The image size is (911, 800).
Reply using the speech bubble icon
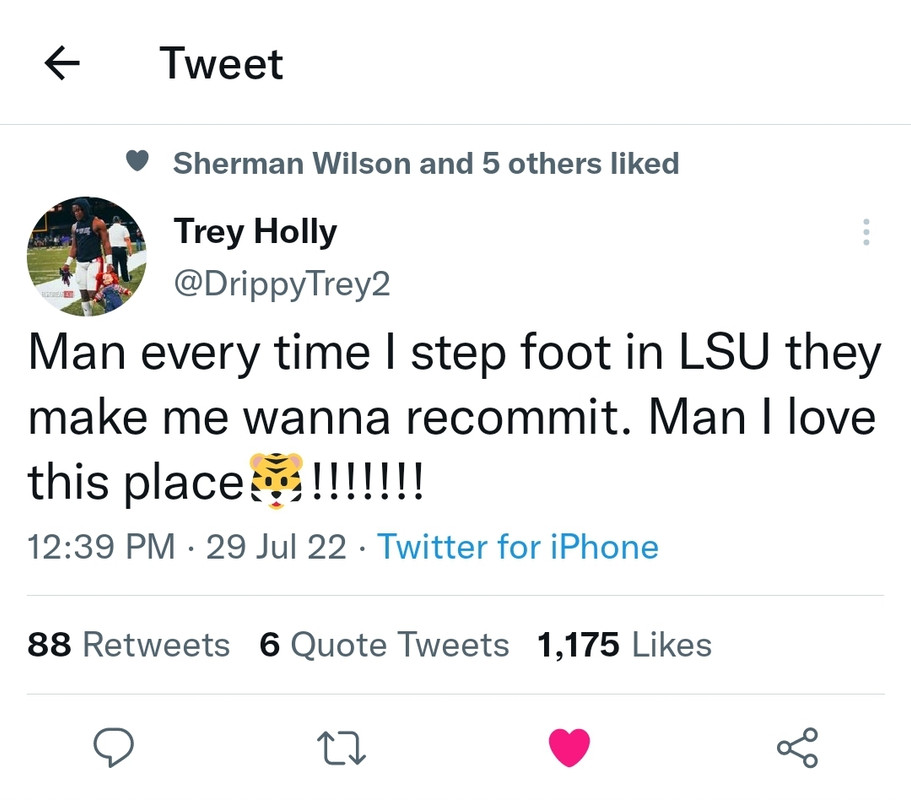114,747
